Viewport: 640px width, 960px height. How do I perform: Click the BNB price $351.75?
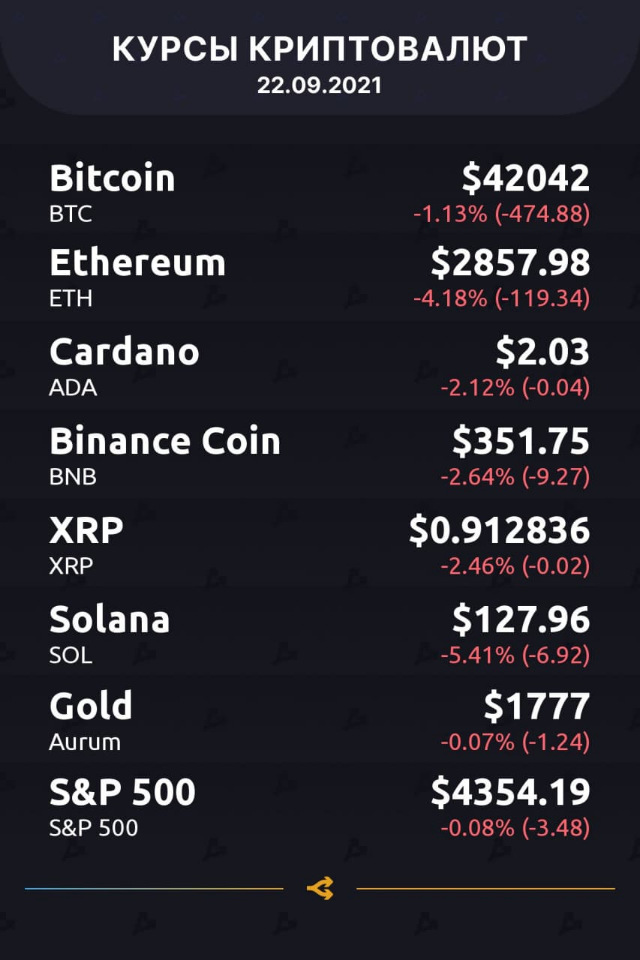point(521,441)
